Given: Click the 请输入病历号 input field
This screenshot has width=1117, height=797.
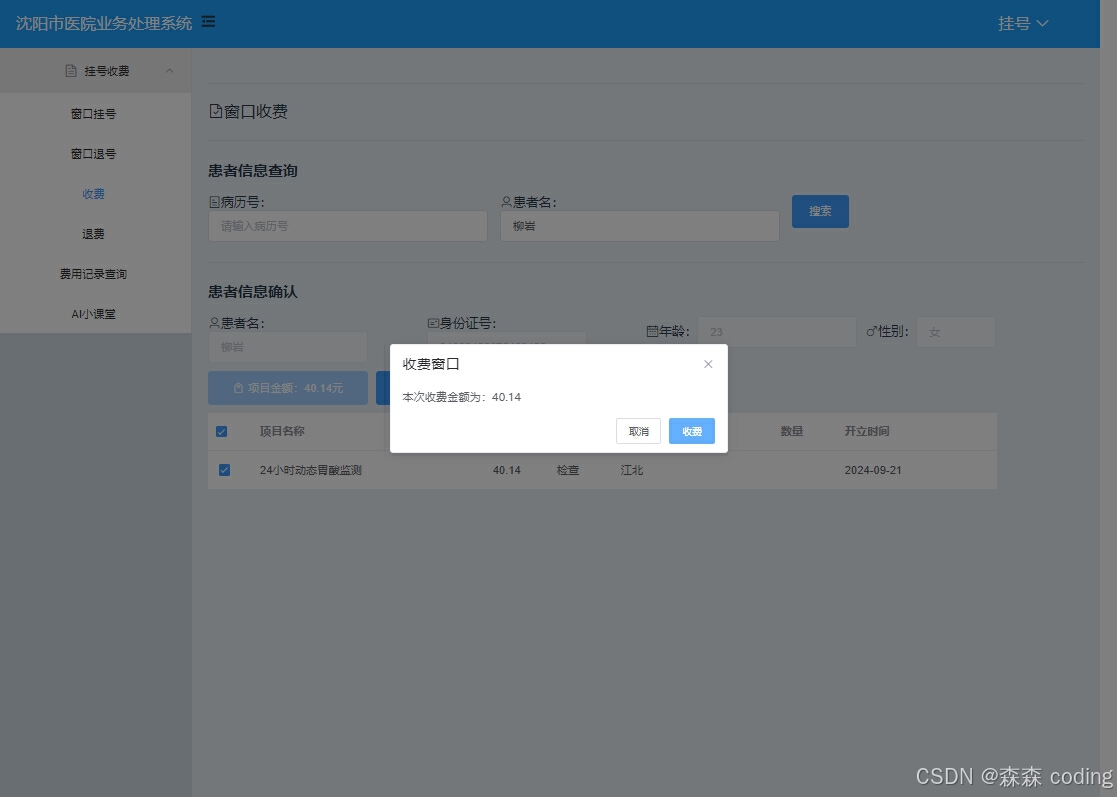Looking at the screenshot, I should pos(347,225).
